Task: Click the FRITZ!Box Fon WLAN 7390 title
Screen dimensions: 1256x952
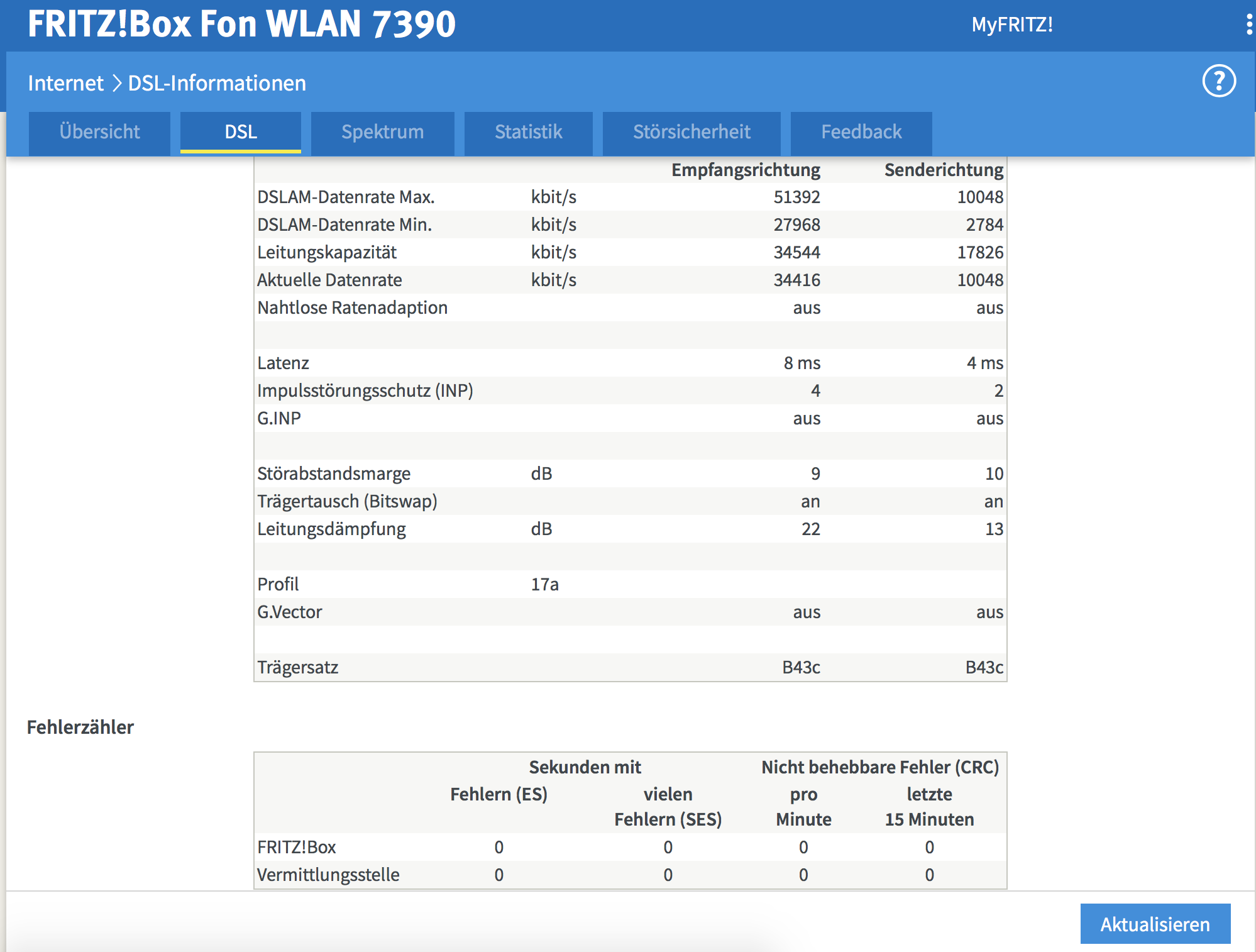Action: [x=241, y=24]
